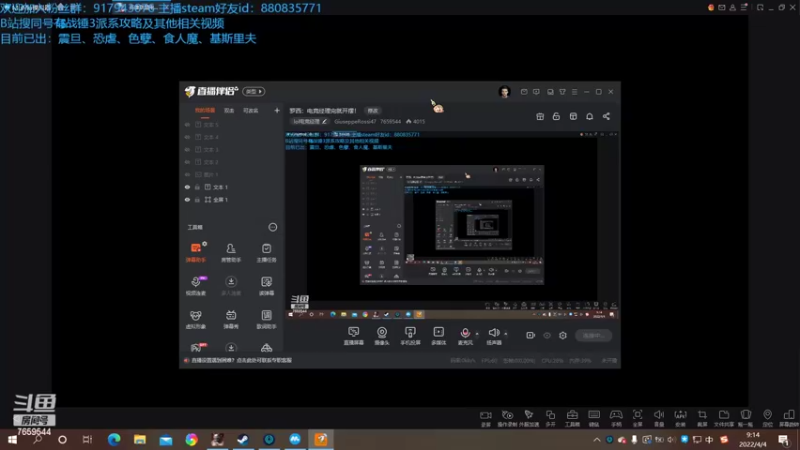Open the 主播任务 tool
Screen dimensions: 800x450
coord(266,252)
